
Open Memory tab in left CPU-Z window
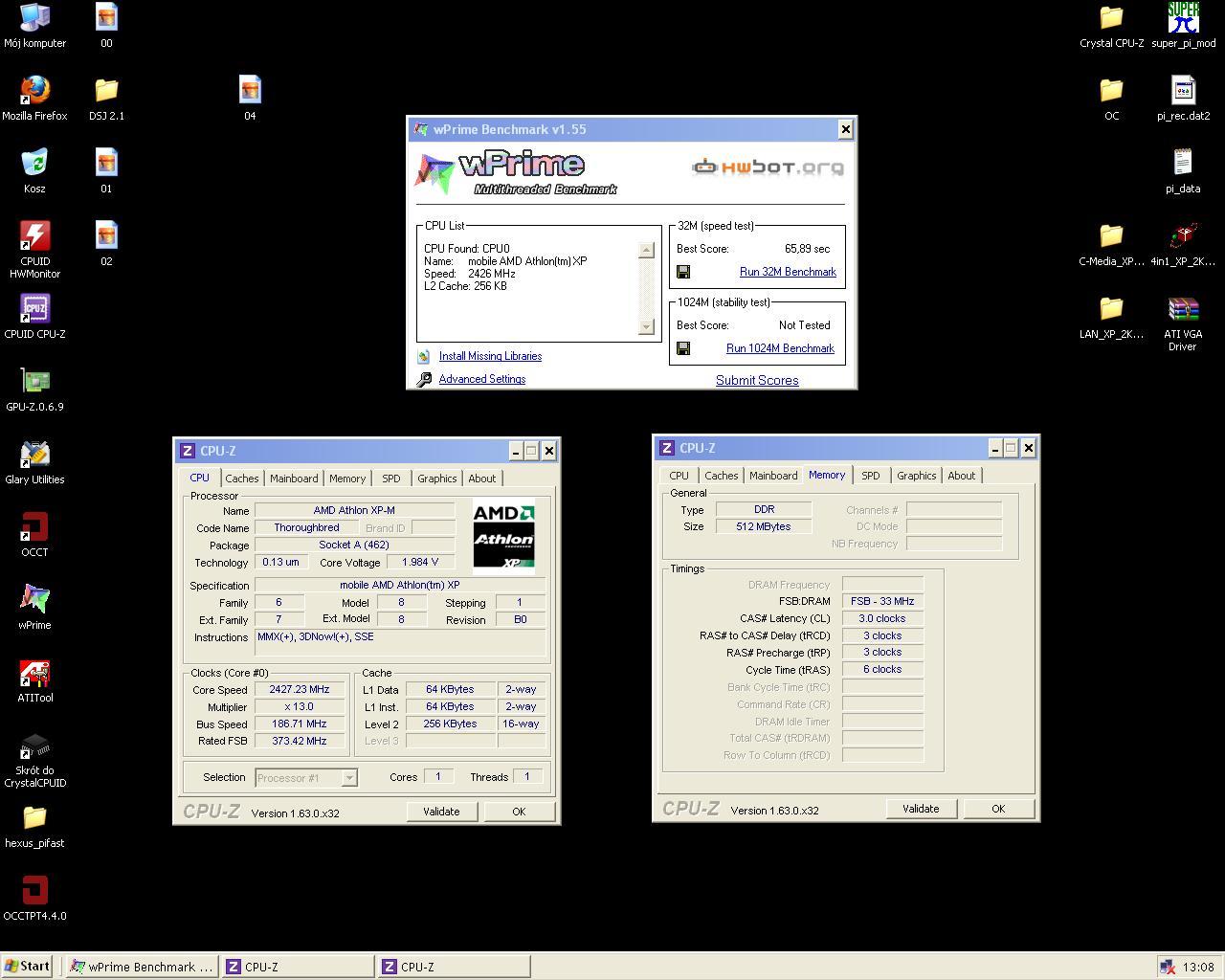[x=347, y=479]
